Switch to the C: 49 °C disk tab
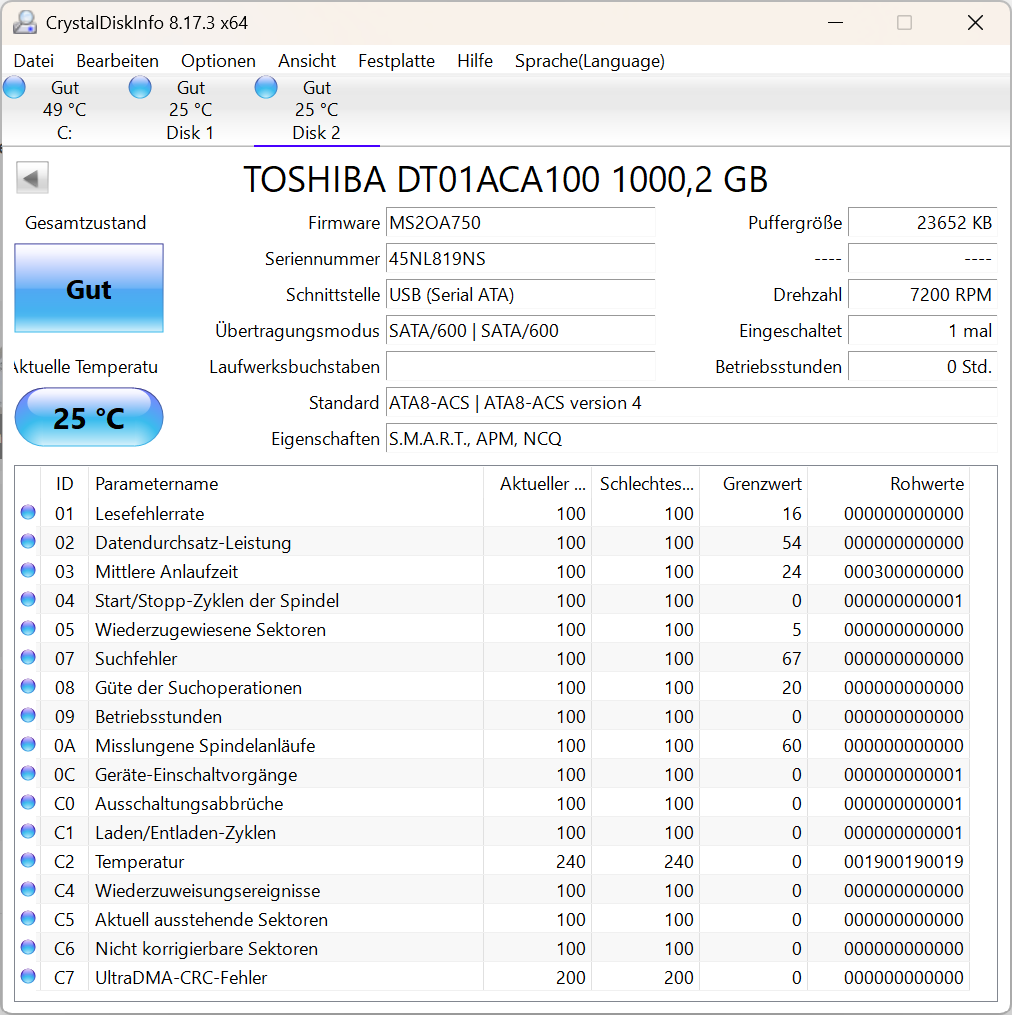The image size is (1012, 1015). click(64, 110)
